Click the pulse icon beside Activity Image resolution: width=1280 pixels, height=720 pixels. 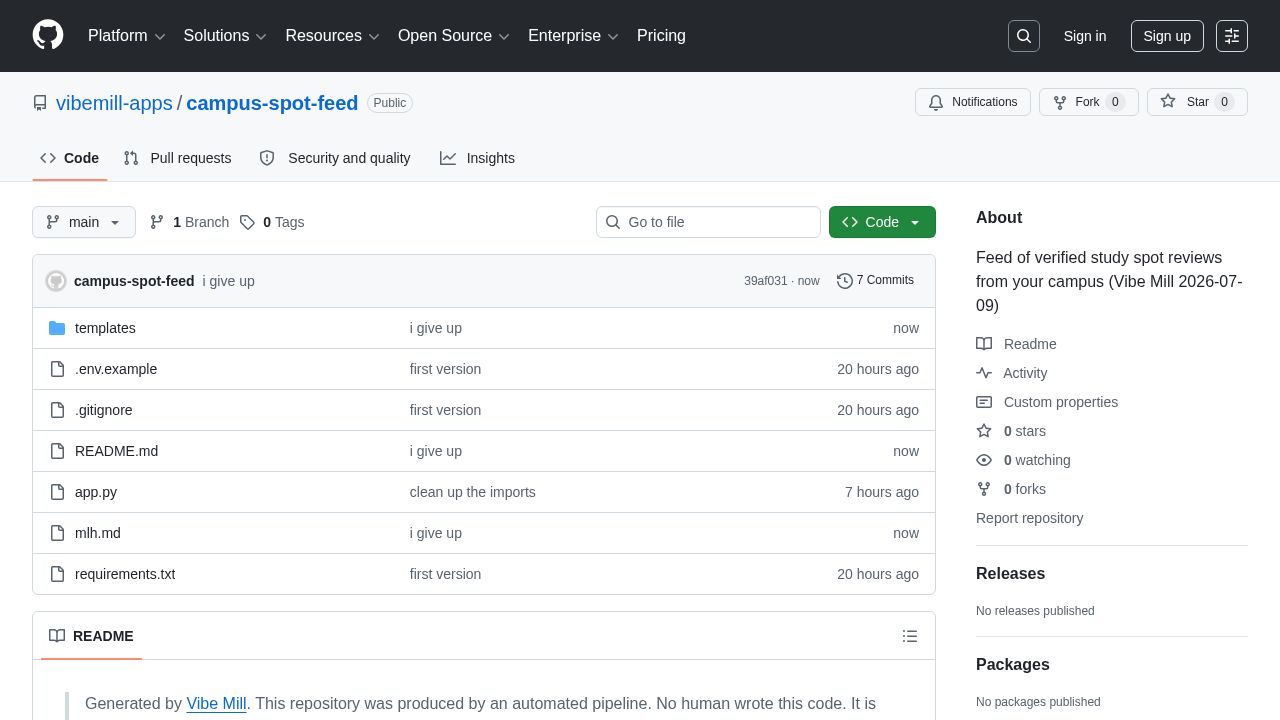984,373
